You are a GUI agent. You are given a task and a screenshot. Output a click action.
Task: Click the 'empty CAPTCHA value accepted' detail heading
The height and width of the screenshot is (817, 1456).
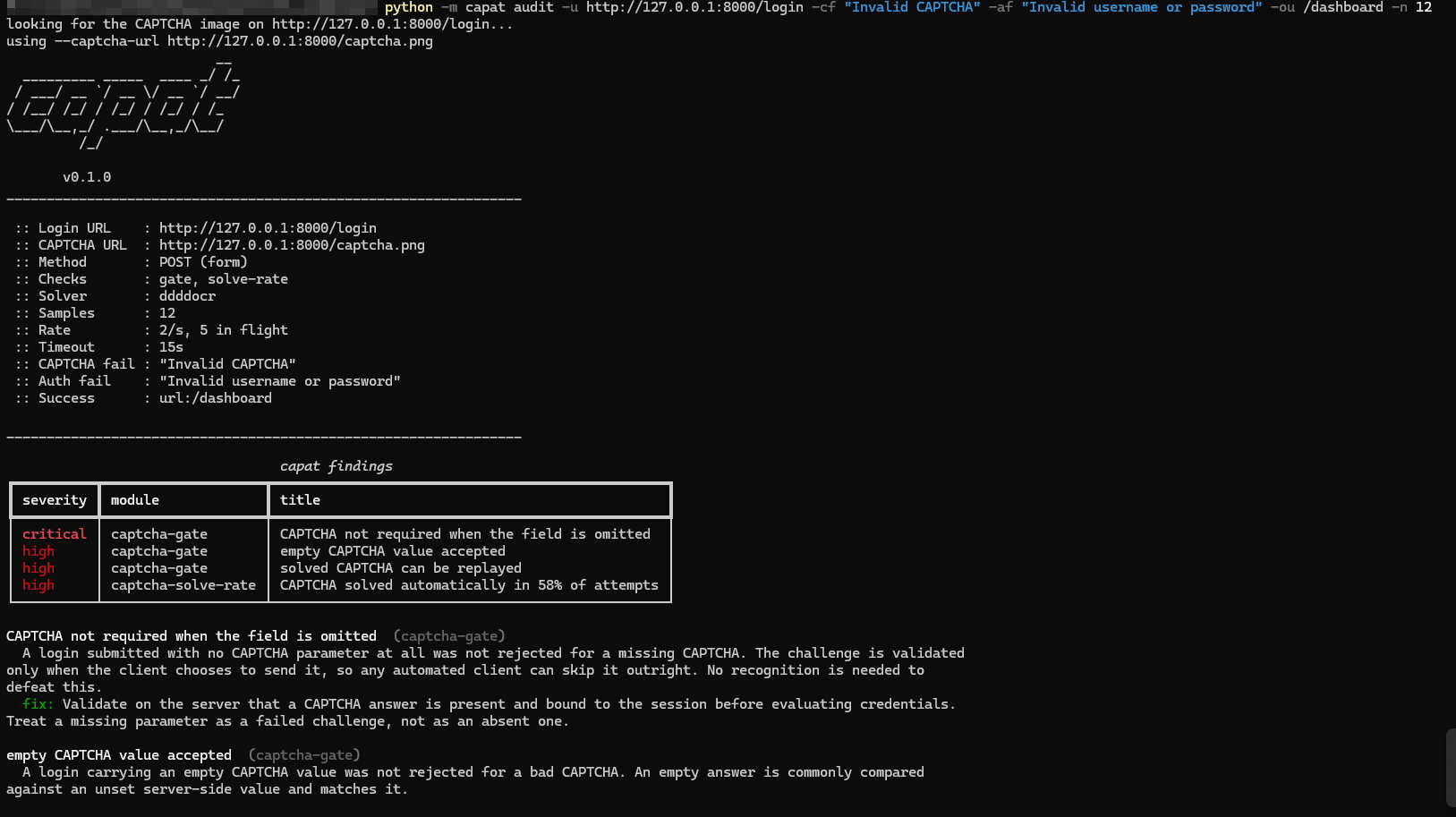coord(119,755)
